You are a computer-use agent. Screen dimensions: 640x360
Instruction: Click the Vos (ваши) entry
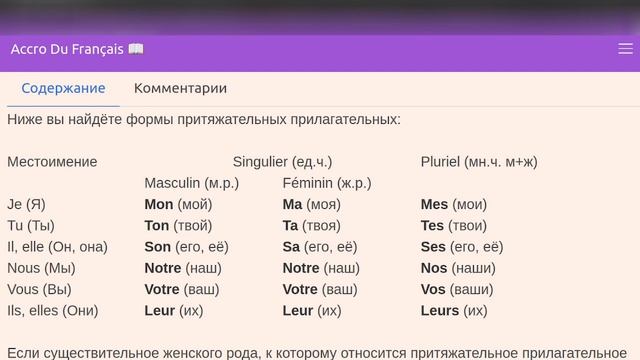457,289
